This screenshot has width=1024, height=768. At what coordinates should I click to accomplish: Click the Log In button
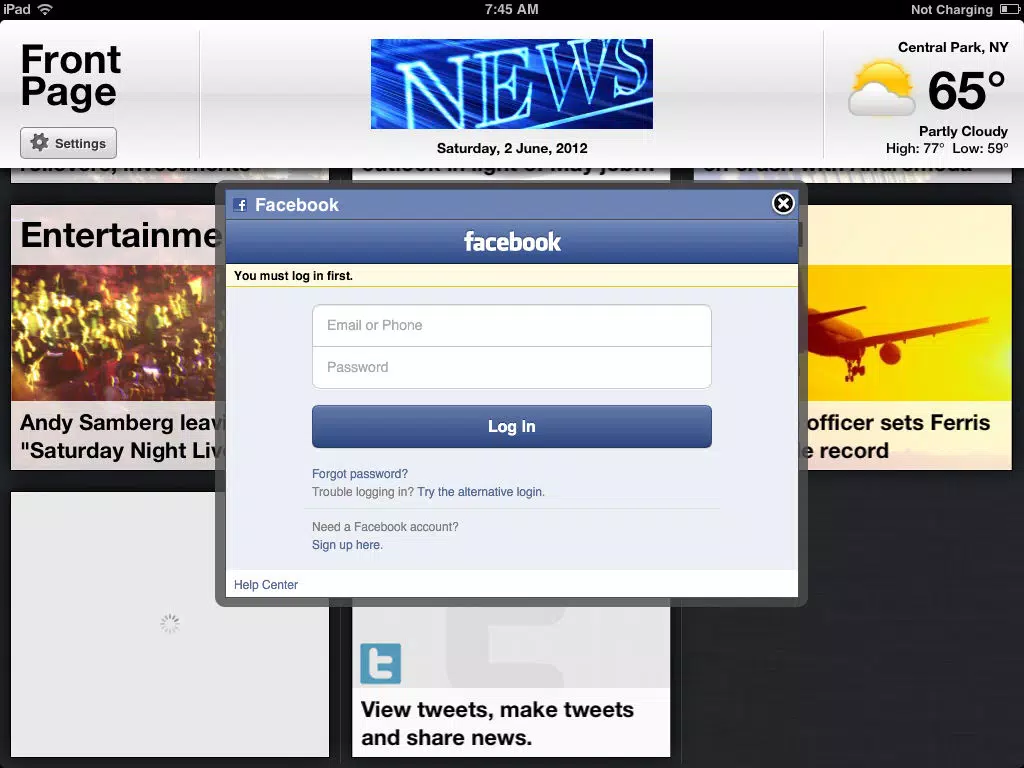coord(512,426)
